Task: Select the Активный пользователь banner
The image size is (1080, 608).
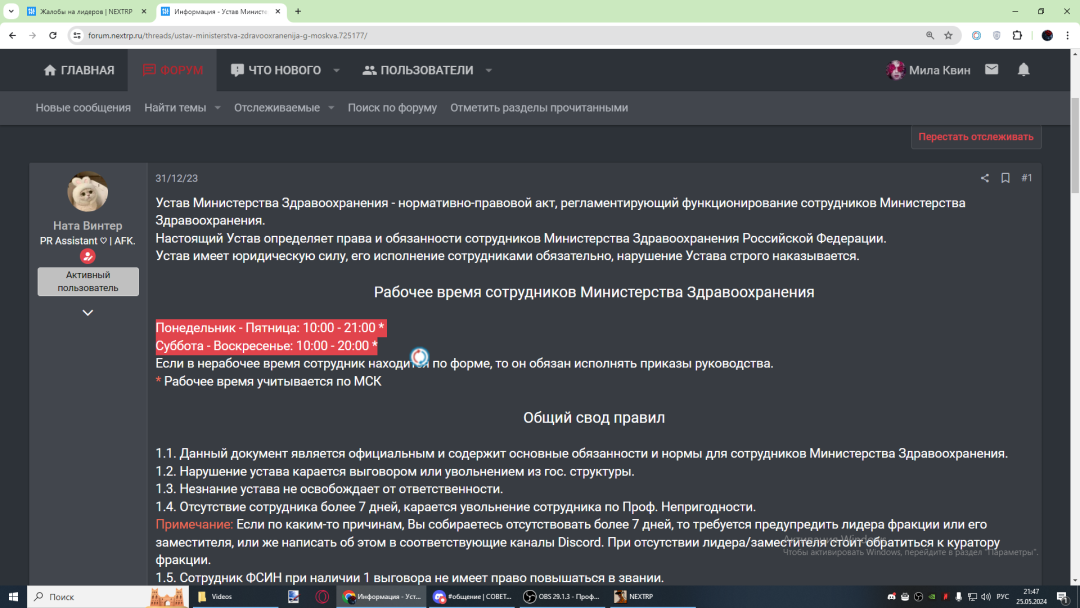Action: coord(88,282)
